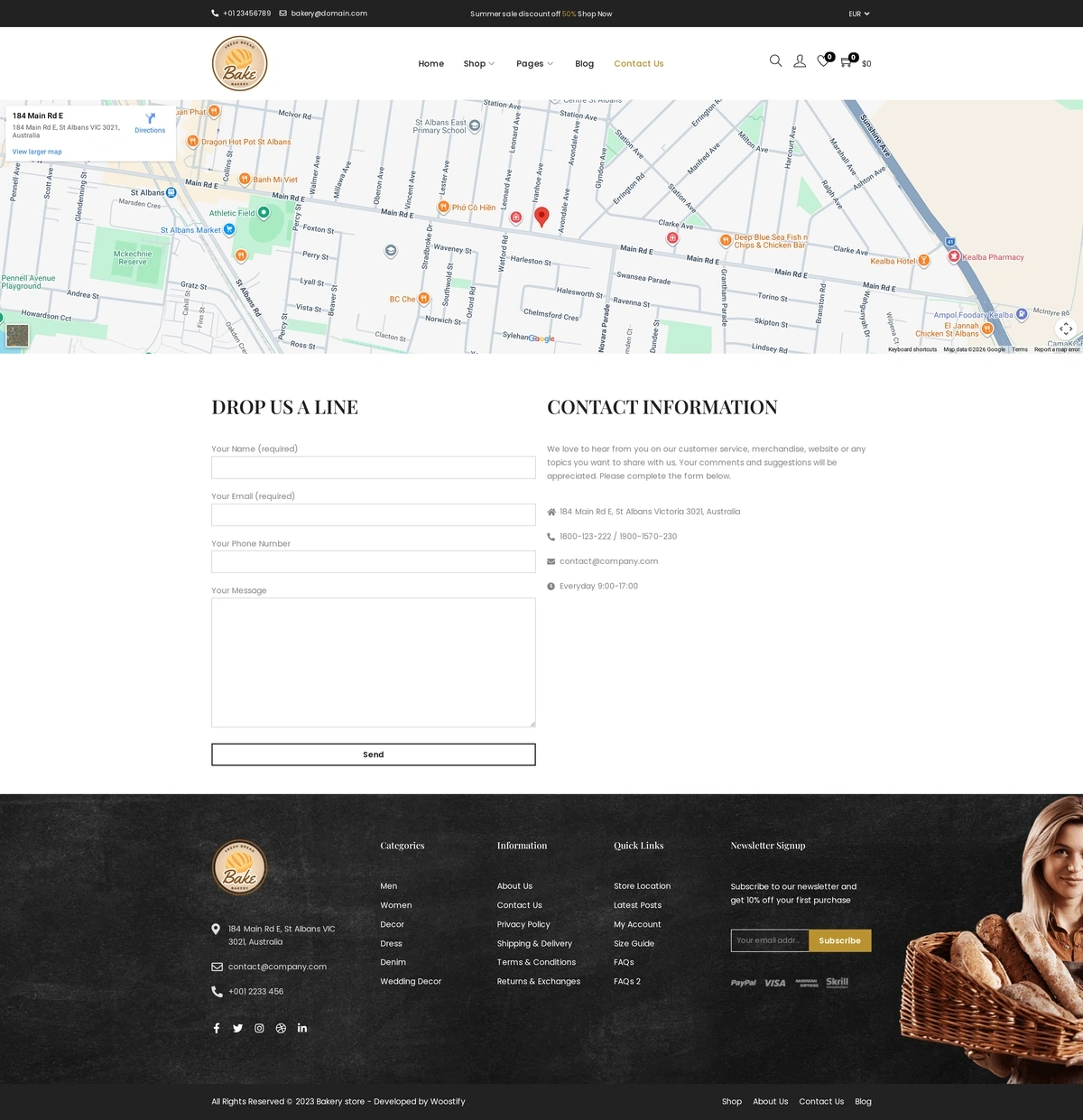The image size is (1083, 1120).
Task: Open the Instagram social icon
Action: (259, 1027)
